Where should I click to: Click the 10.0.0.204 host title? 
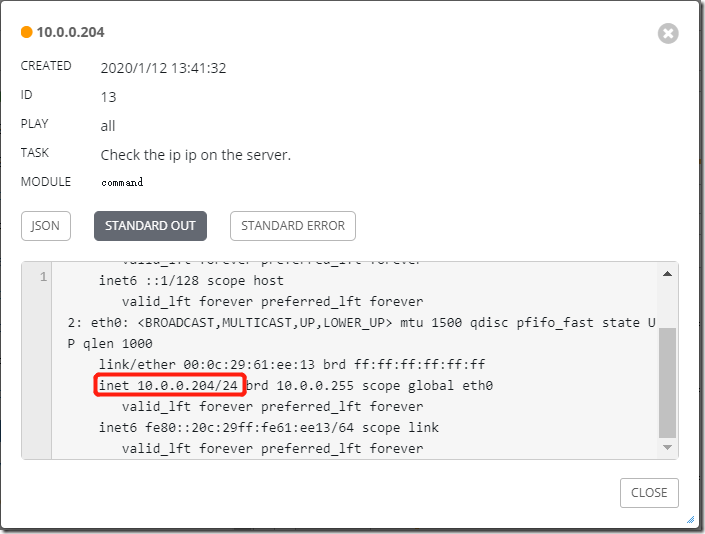pos(71,32)
